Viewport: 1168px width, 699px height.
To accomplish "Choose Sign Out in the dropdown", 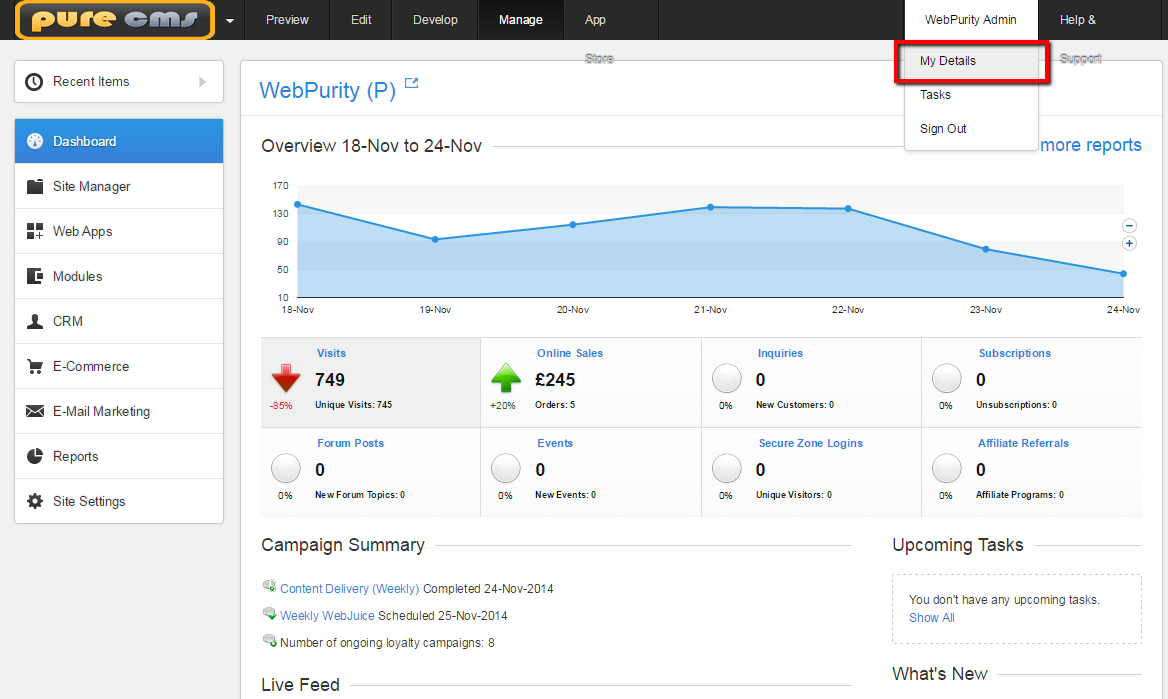I will point(943,129).
